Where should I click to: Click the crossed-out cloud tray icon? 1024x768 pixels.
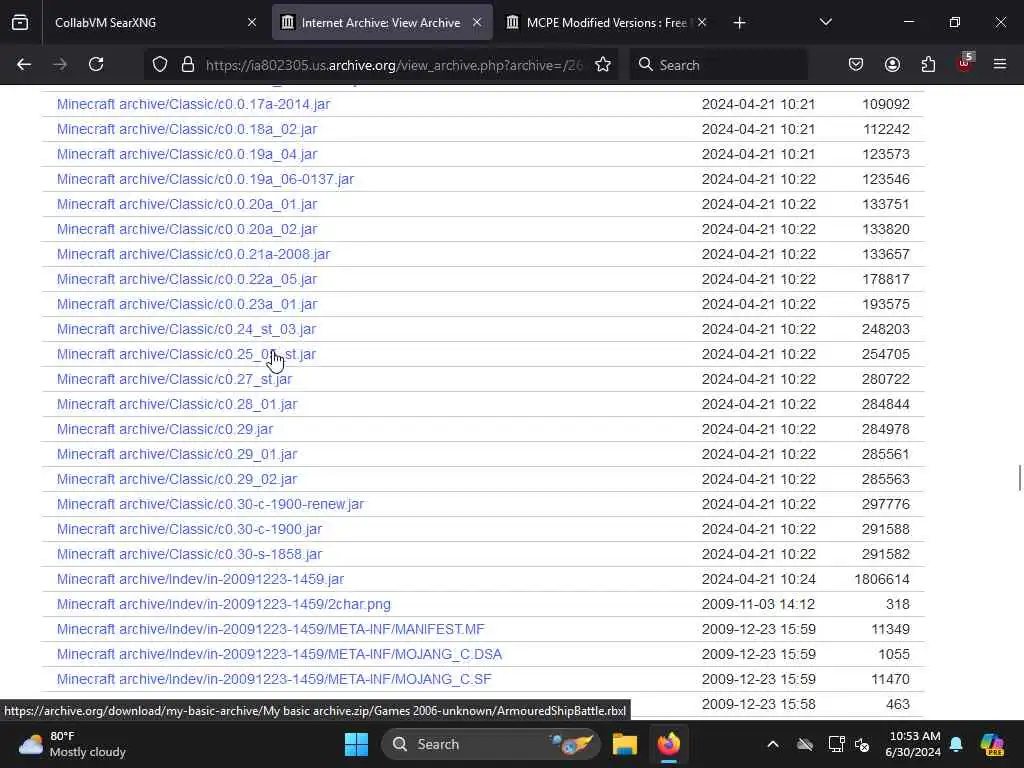click(805, 744)
